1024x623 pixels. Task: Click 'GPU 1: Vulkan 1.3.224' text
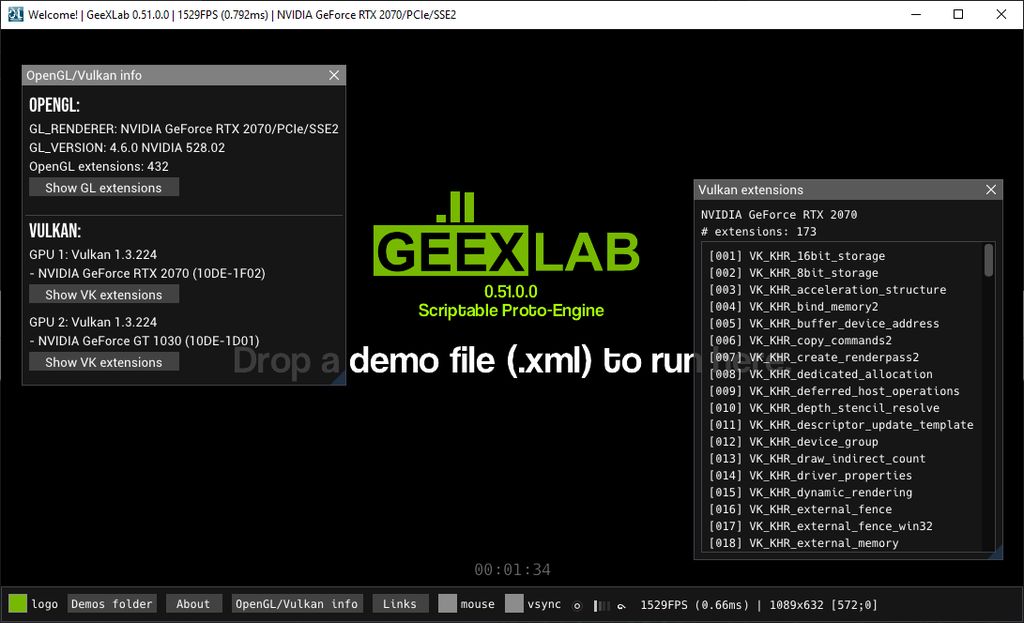(x=93, y=255)
